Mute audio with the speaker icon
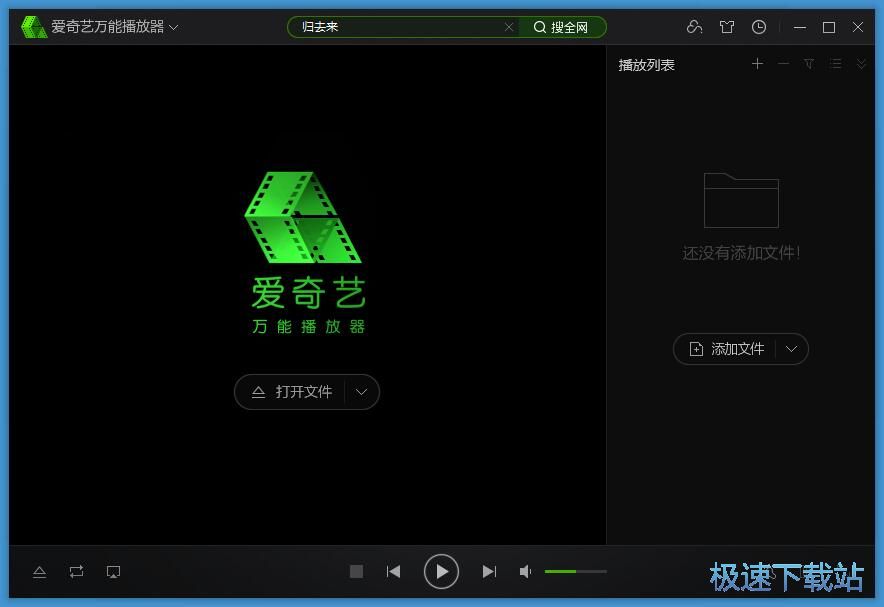 (x=525, y=571)
